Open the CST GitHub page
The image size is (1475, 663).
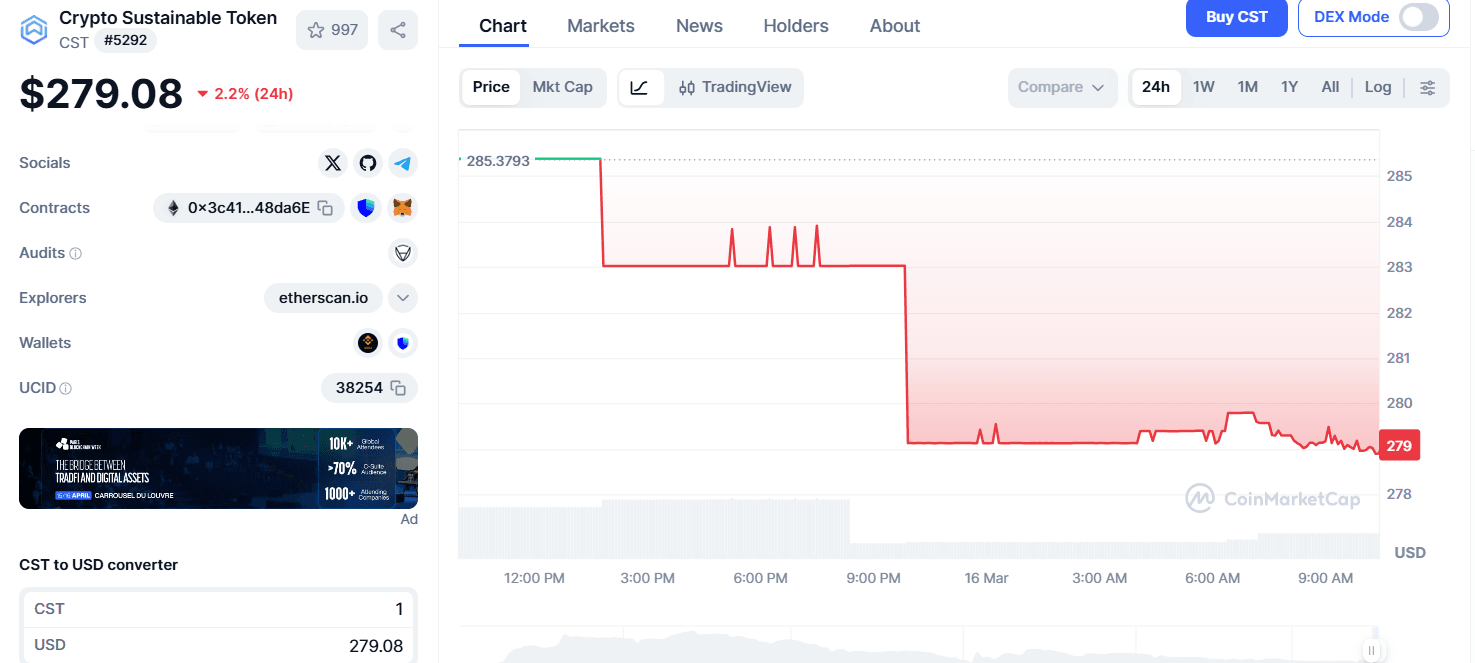click(367, 162)
